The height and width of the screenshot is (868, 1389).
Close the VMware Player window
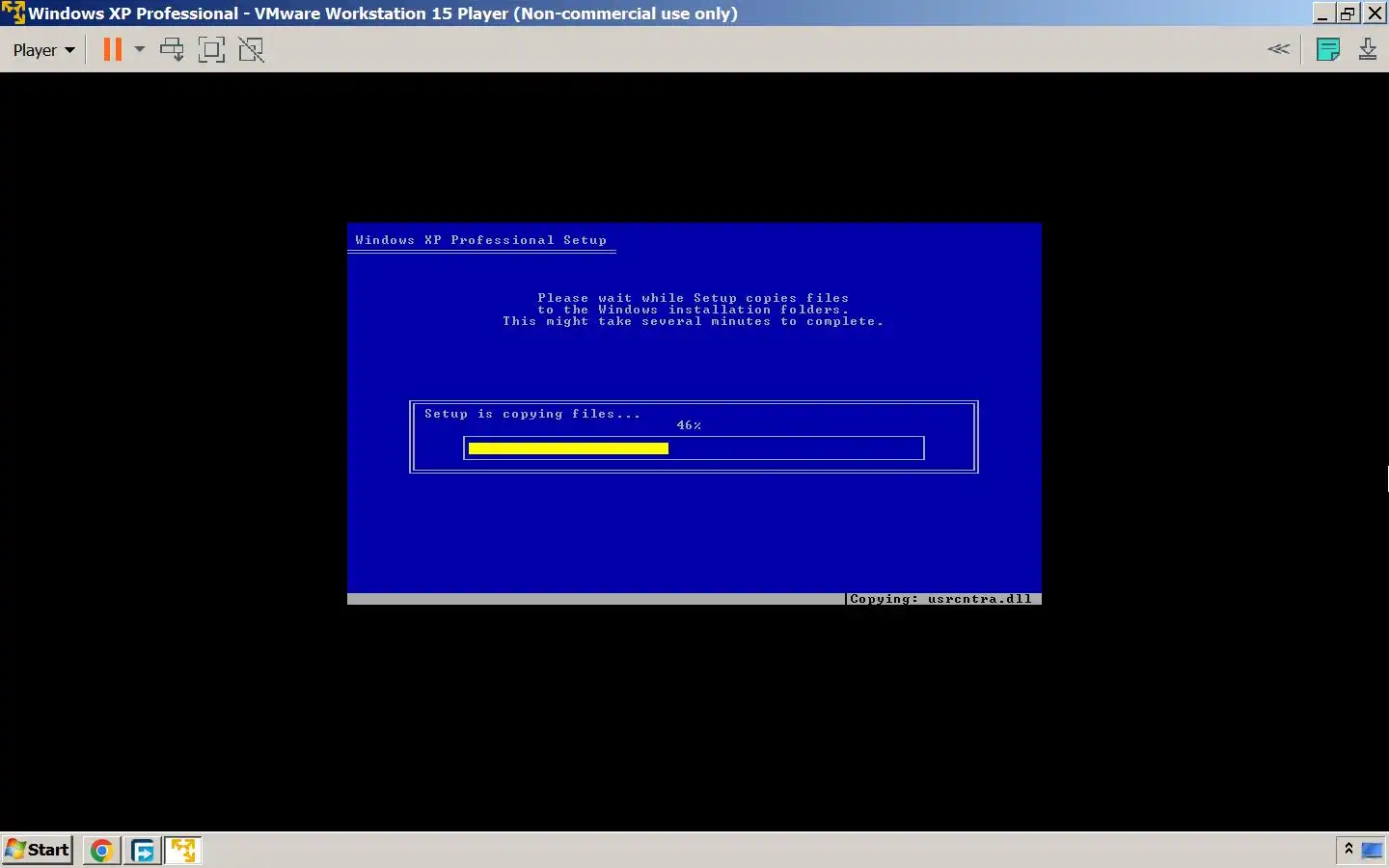click(x=1375, y=14)
